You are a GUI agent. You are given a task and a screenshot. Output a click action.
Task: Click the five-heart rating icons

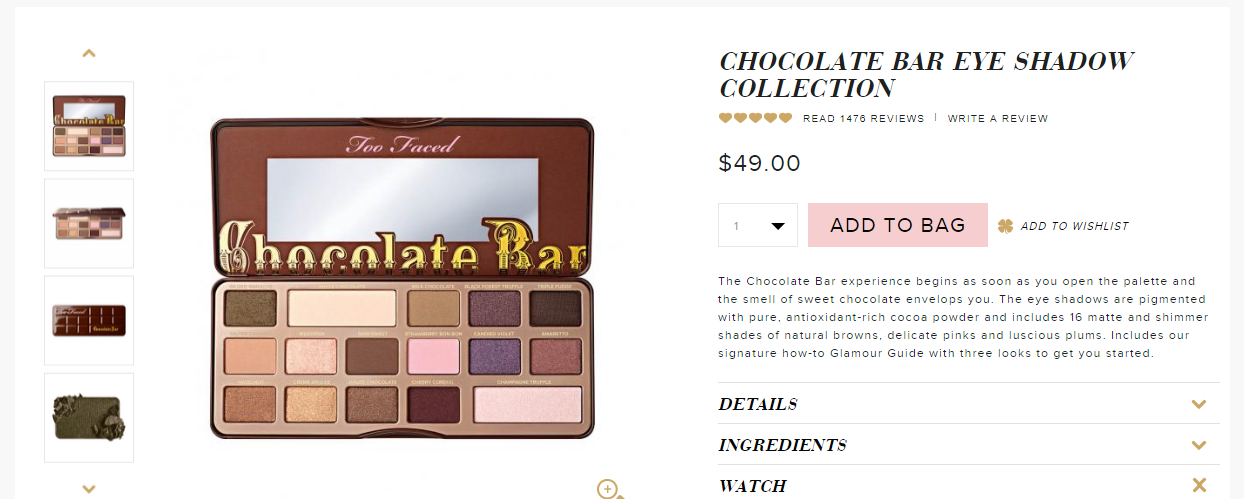point(755,118)
